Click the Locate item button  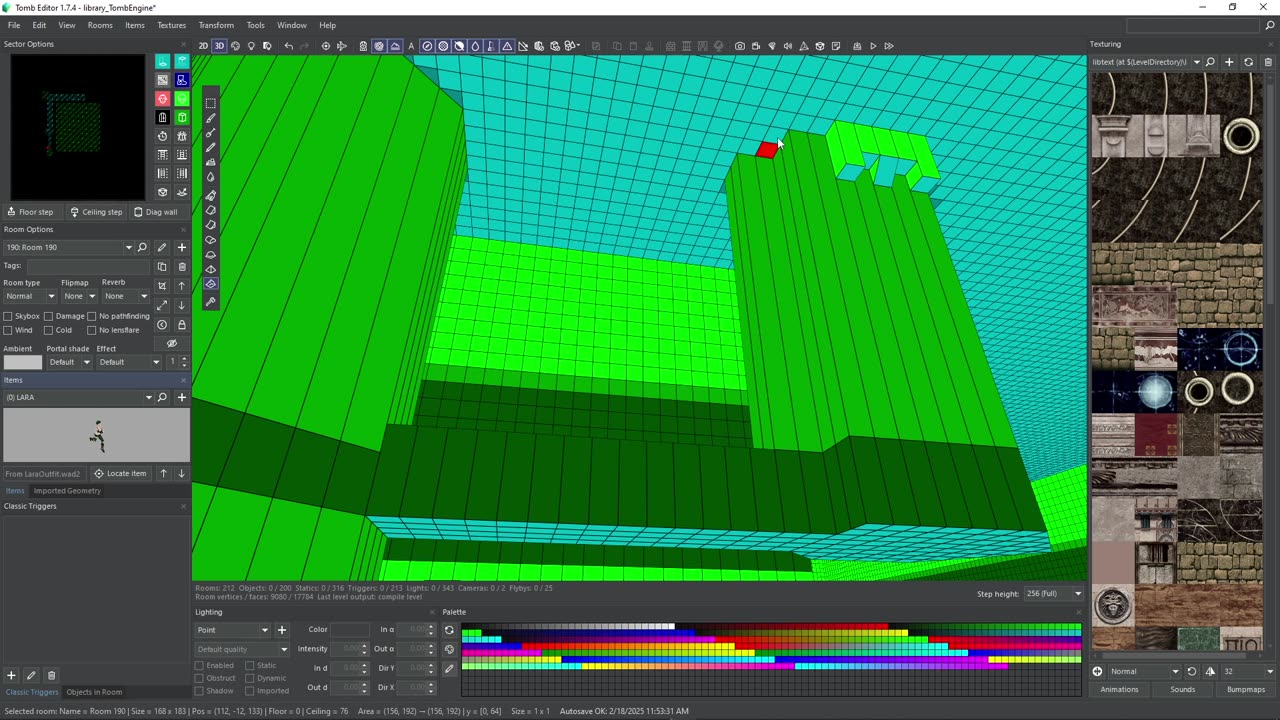click(x=120, y=474)
